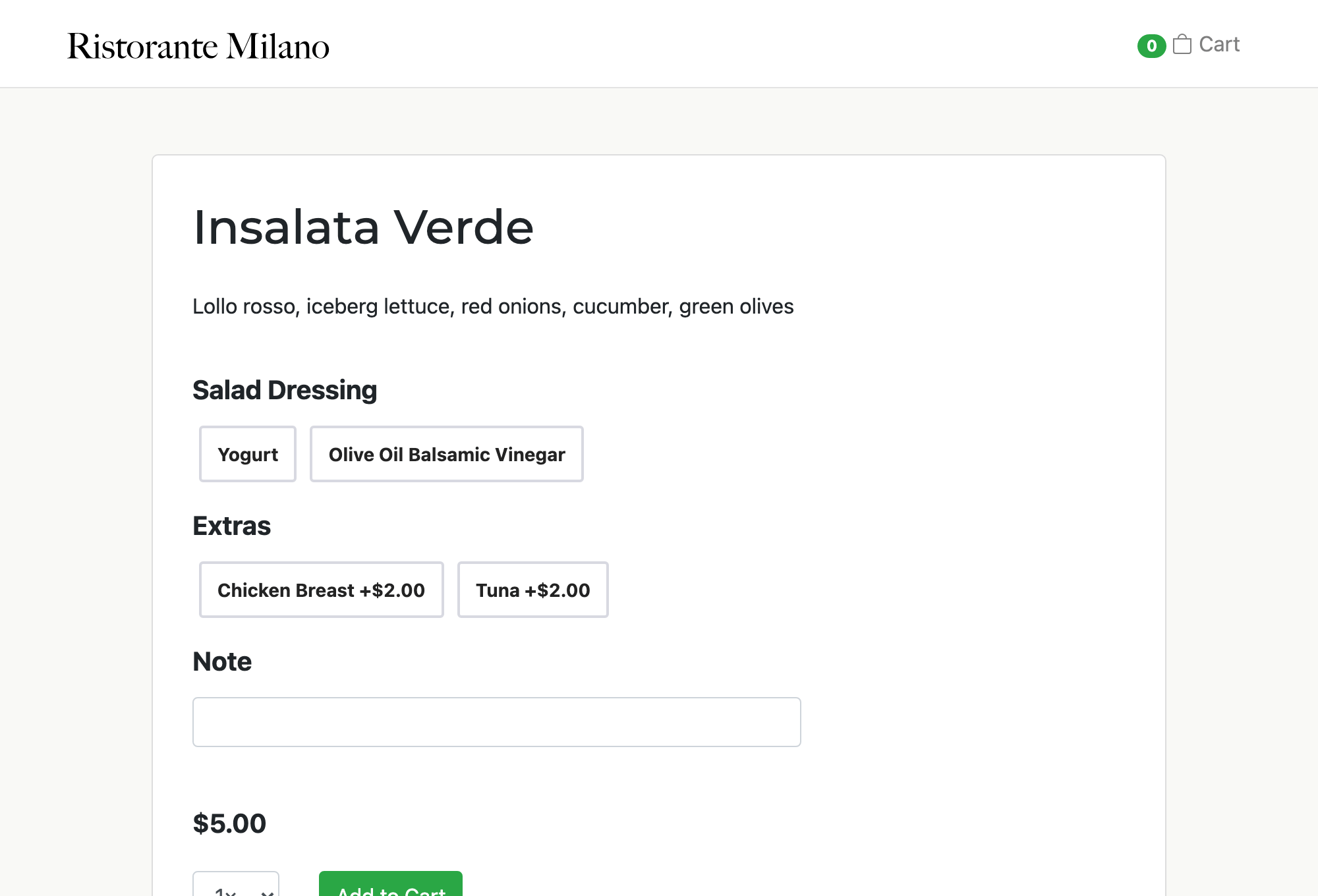Go to Ristorante Milano home logo

click(x=198, y=46)
